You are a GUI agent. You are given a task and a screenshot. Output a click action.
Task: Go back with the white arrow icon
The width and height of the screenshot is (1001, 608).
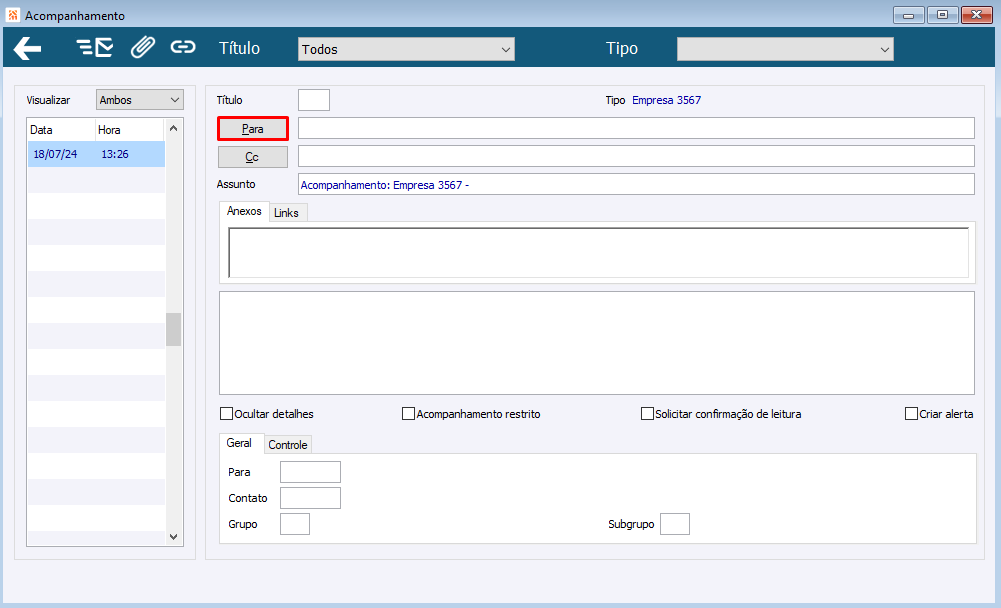pyautogui.click(x=27, y=48)
